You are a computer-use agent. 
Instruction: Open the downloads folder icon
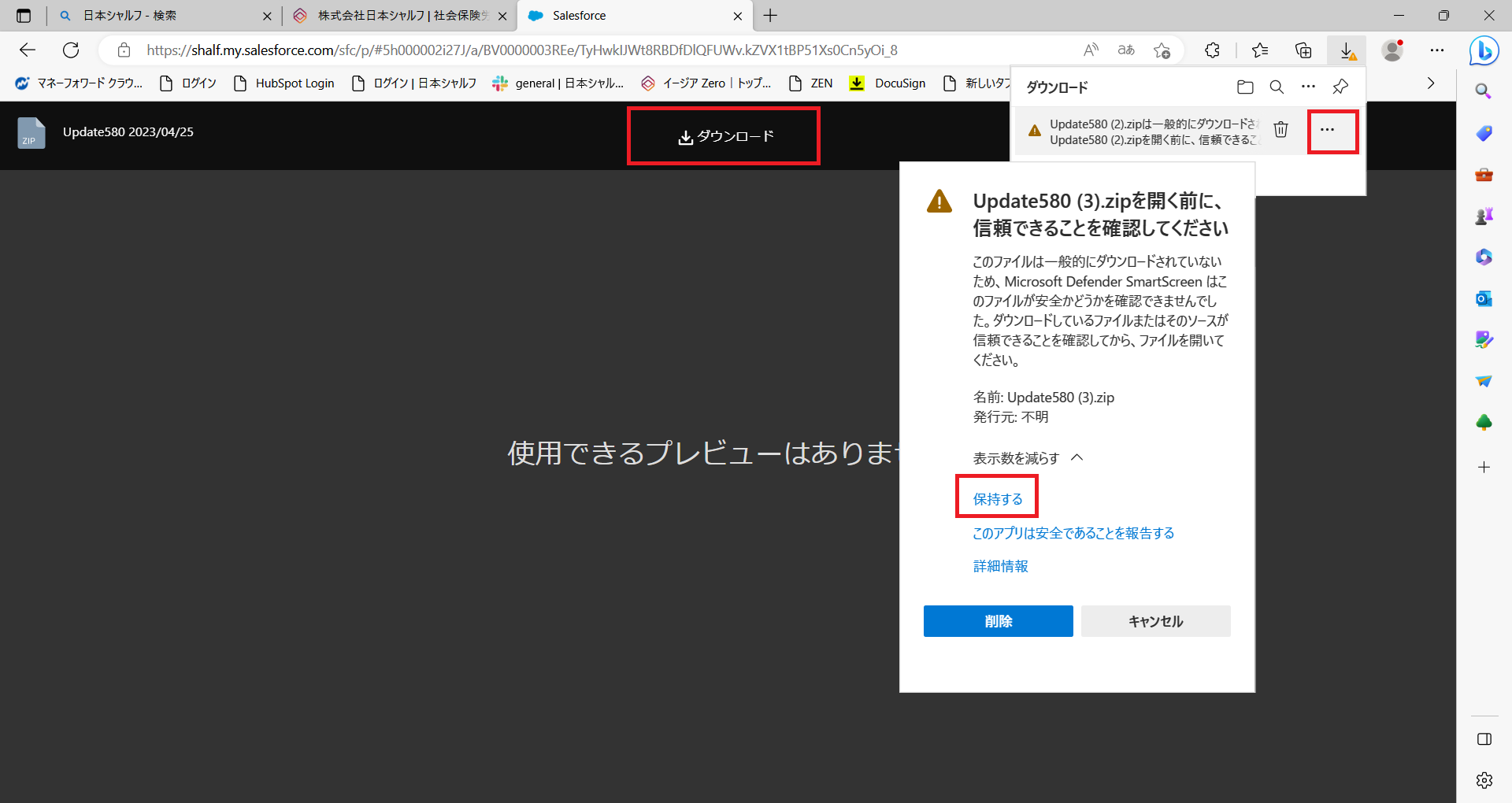click(1245, 87)
